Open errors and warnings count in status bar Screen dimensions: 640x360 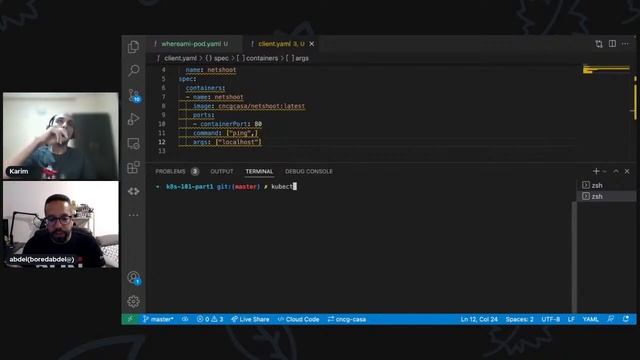click(210, 319)
